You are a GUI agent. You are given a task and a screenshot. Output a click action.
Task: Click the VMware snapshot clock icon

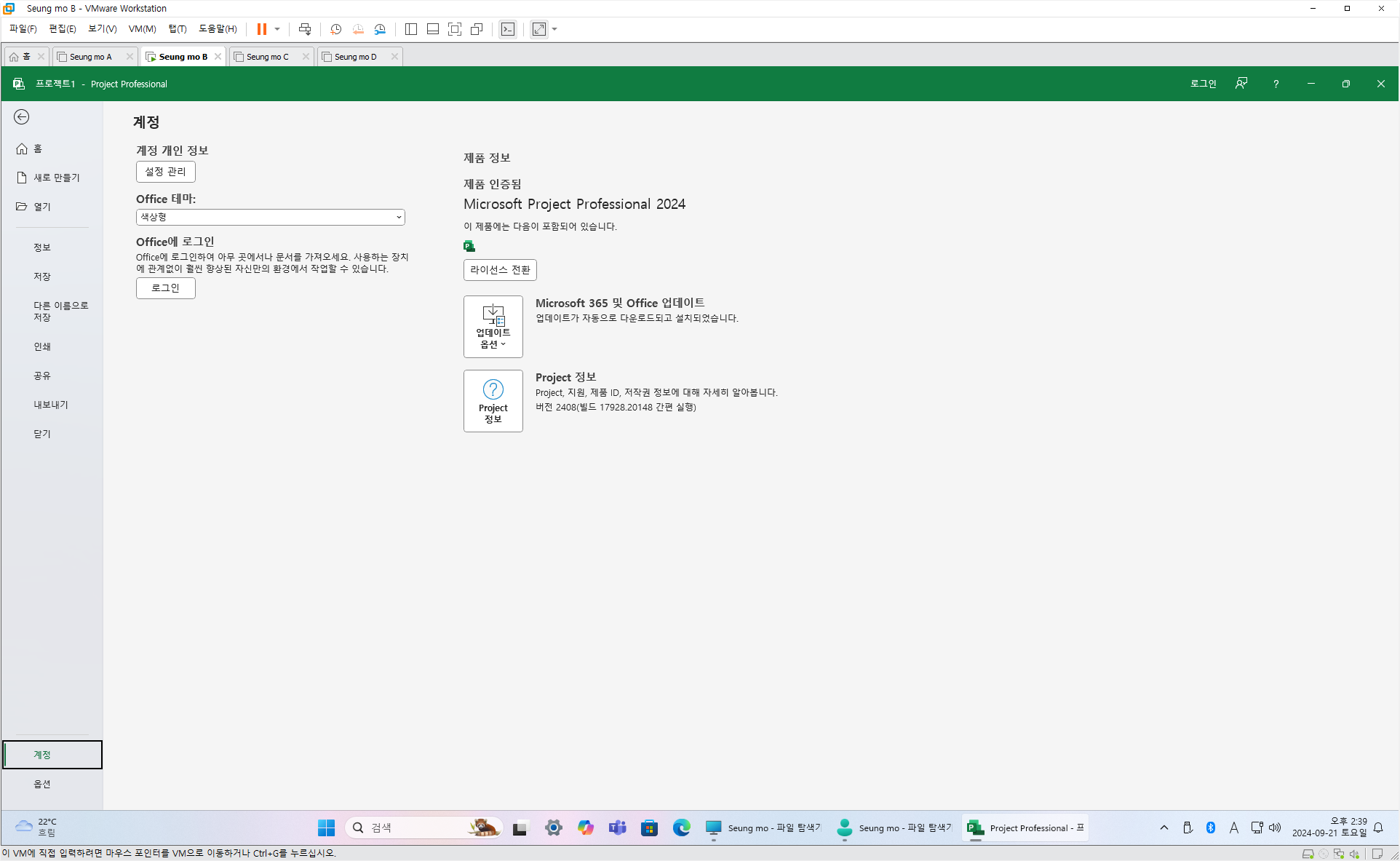pos(335,29)
